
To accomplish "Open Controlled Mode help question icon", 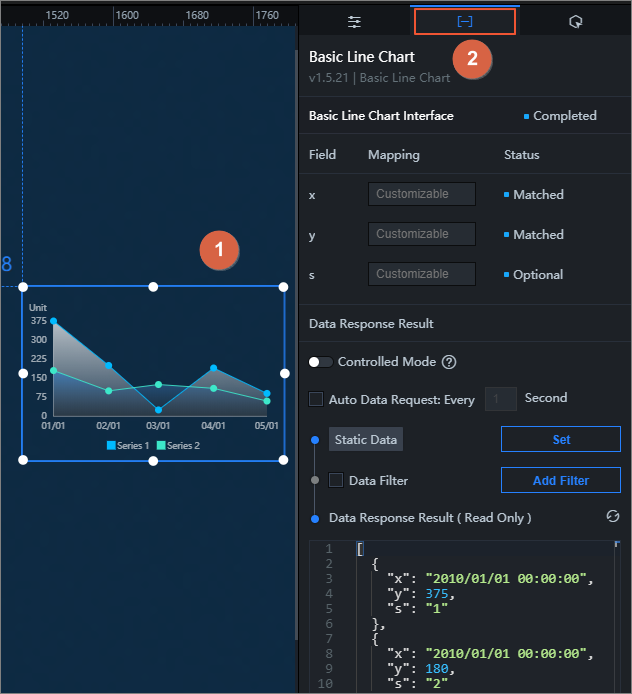I will 449,362.
